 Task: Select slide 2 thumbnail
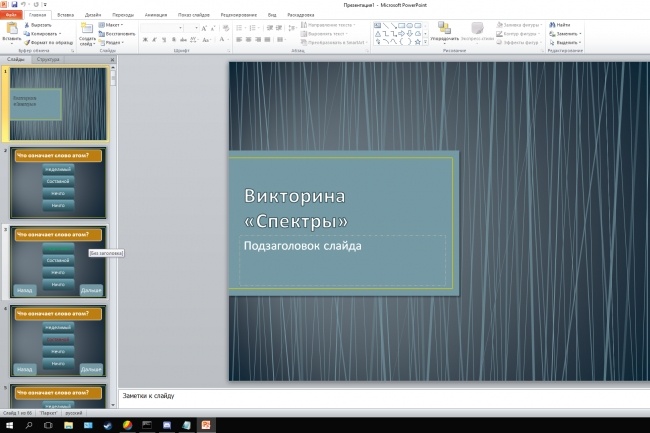[x=58, y=183]
